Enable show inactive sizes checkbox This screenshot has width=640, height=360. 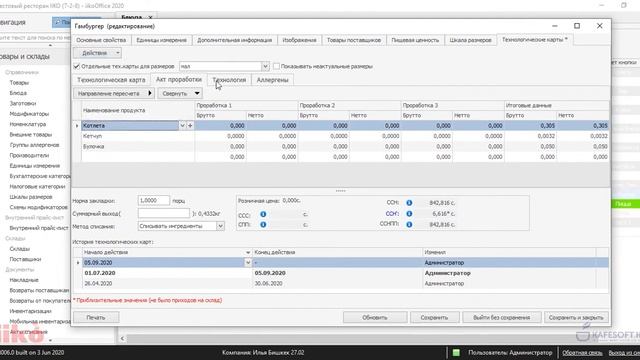click(276, 66)
